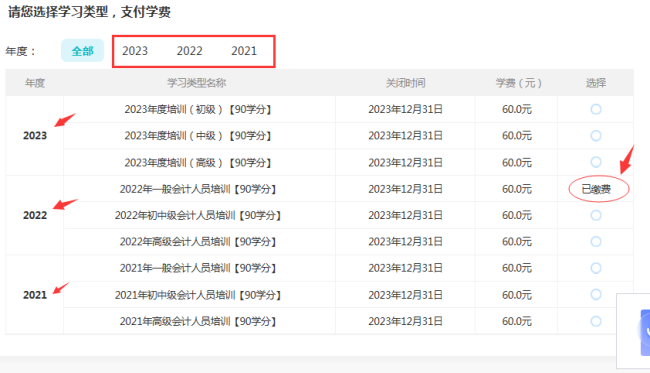Filter courses by year 2023

click(135, 51)
